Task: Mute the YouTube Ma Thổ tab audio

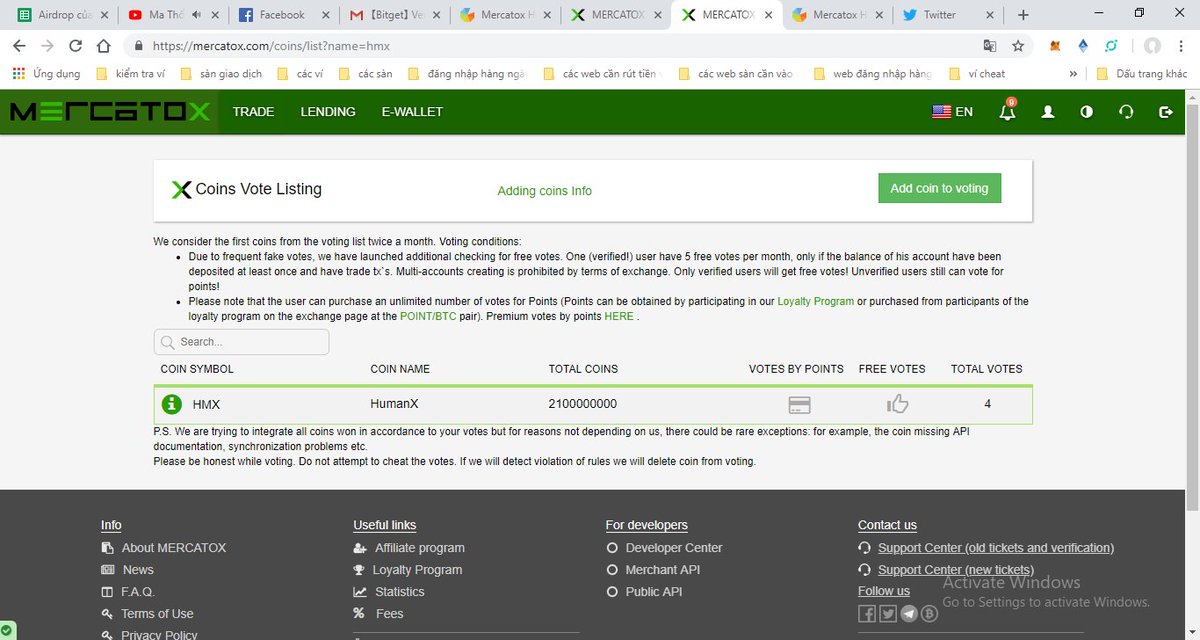Action: click(x=196, y=15)
